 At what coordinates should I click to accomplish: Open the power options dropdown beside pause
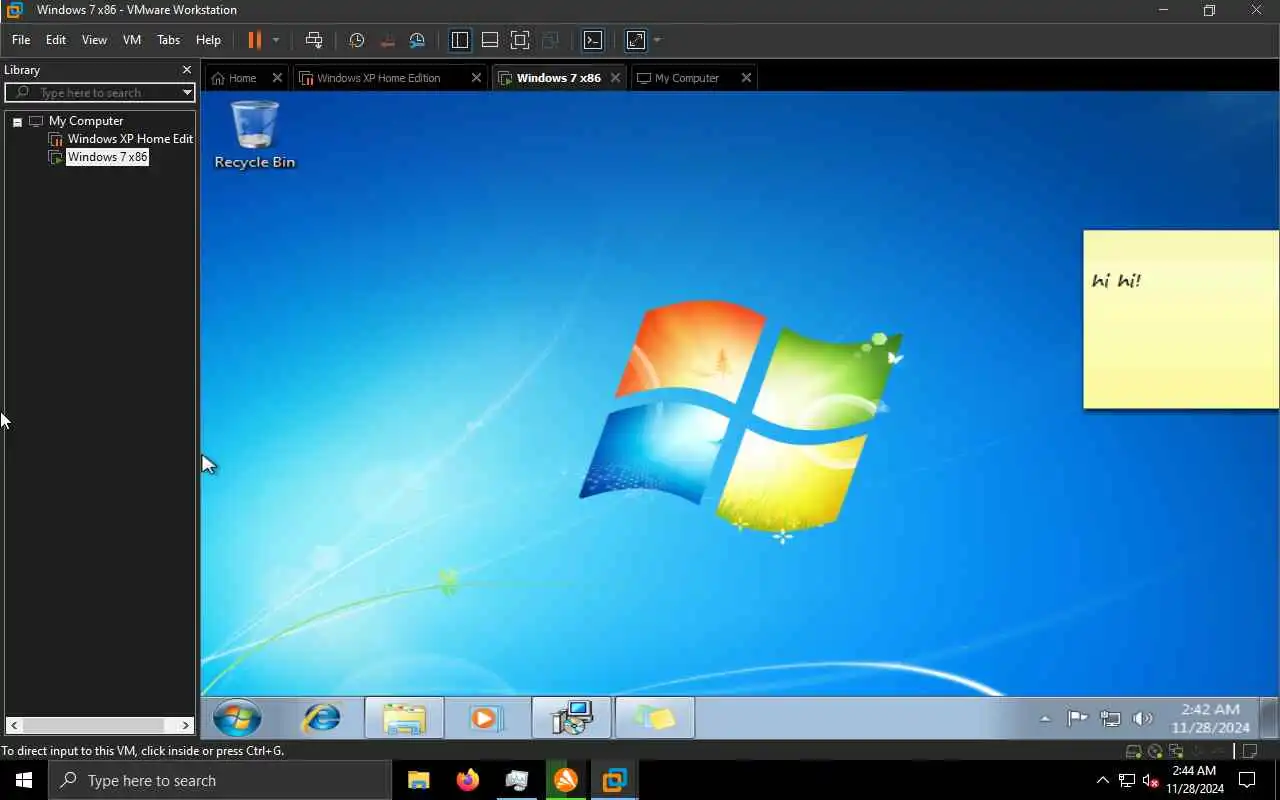(276, 40)
